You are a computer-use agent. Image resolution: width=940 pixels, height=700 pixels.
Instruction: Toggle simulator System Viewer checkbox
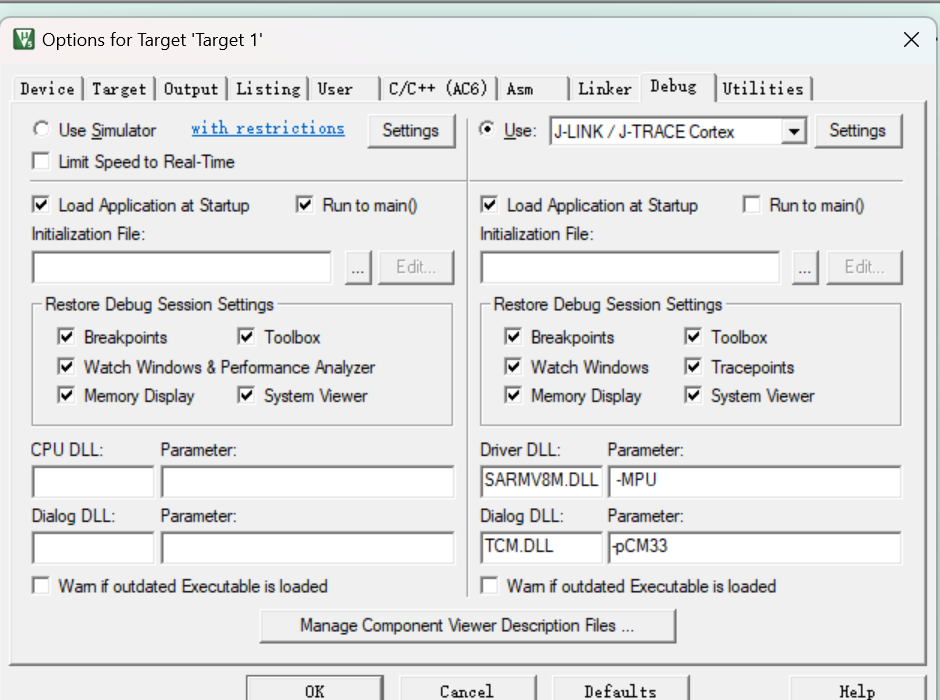(246, 395)
